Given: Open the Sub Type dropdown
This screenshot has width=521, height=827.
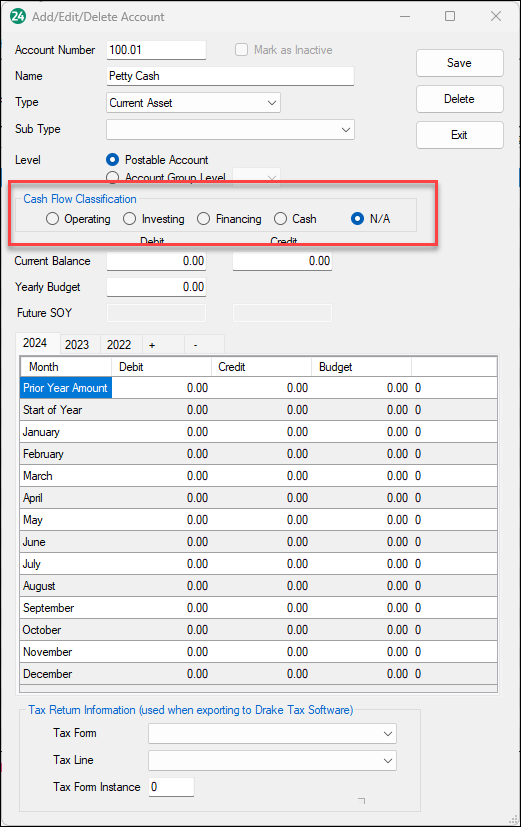Looking at the screenshot, I should coord(230,130).
